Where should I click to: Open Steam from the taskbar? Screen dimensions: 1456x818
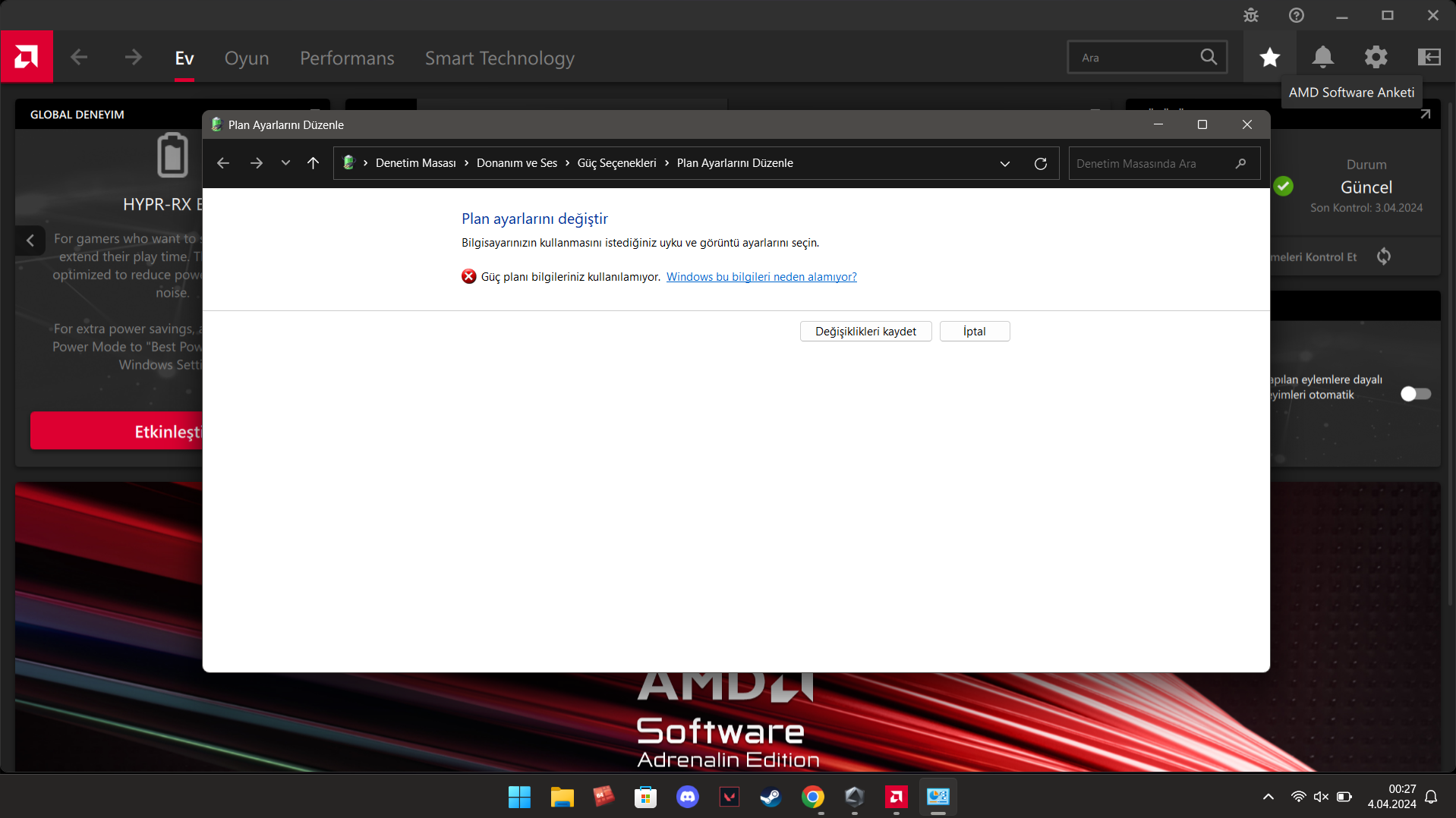click(x=771, y=797)
